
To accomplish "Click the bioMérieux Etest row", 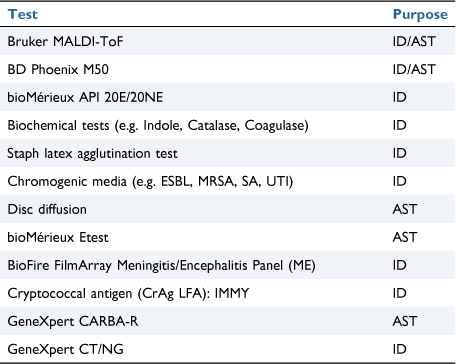I will pyautogui.click(x=228, y=237).
